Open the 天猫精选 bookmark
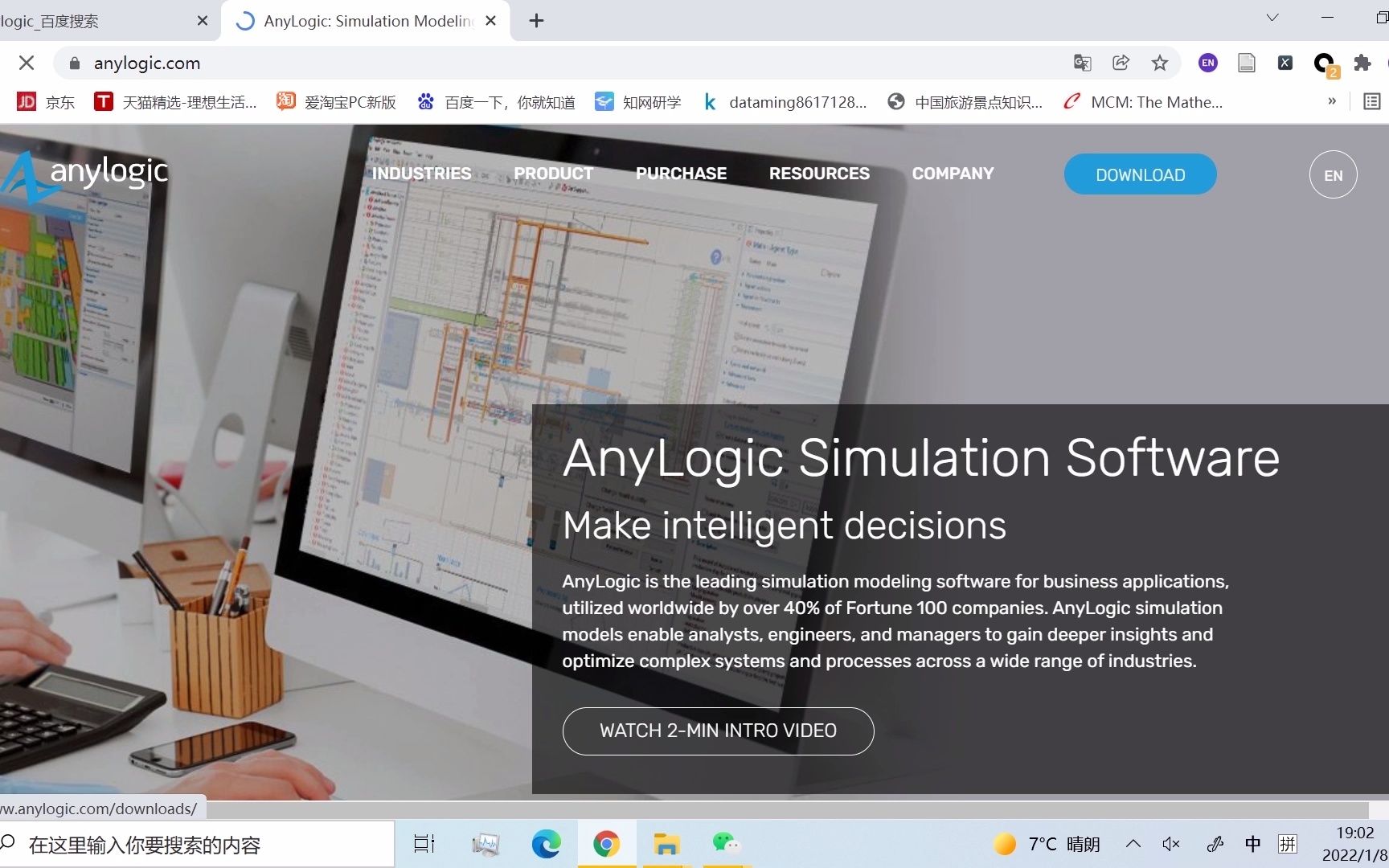This screenshot has height=868, width=1389. pyautogui.click(x=175, y=102)
